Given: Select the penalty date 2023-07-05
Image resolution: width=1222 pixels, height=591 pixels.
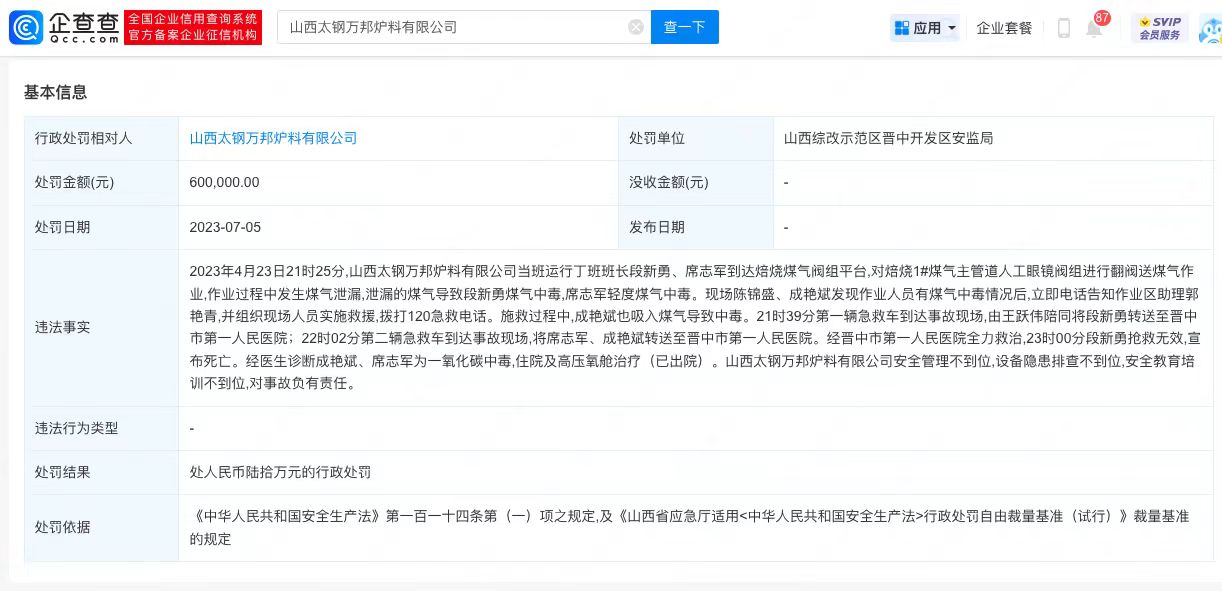Looking at the screenshot, I should click(x=225, y=227).
